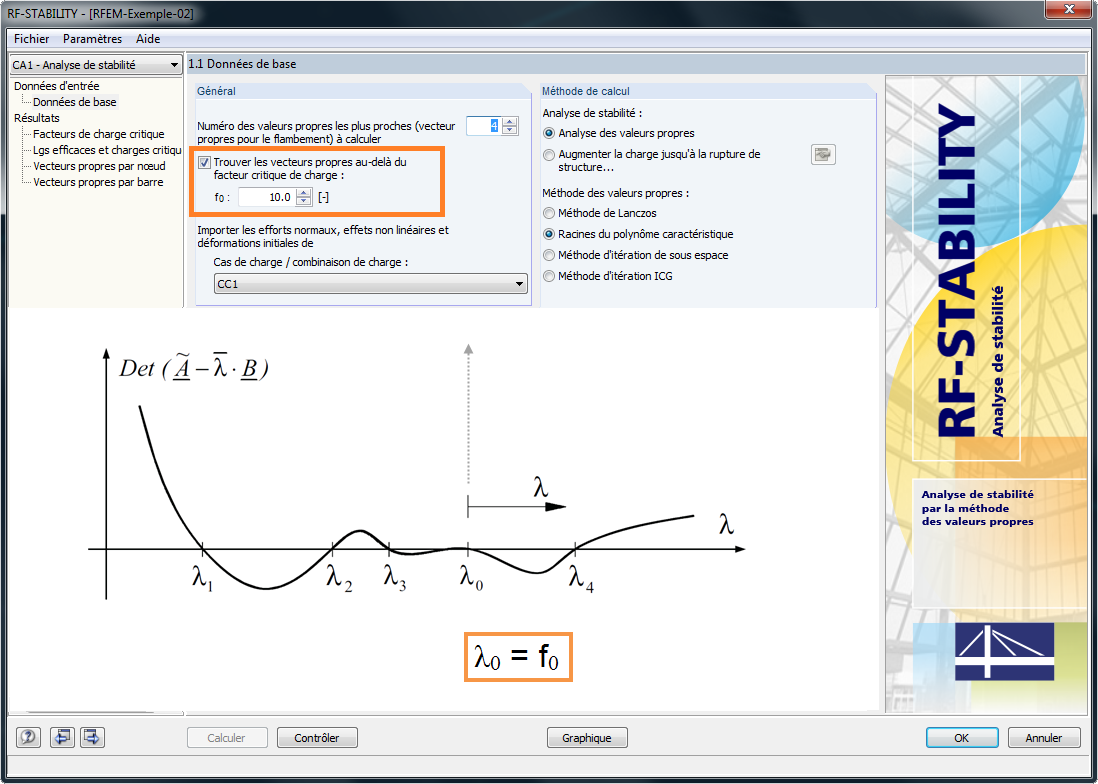Choose Méthode d'itération ICG
The image size is (1098, 784).
tap(549, 276)
